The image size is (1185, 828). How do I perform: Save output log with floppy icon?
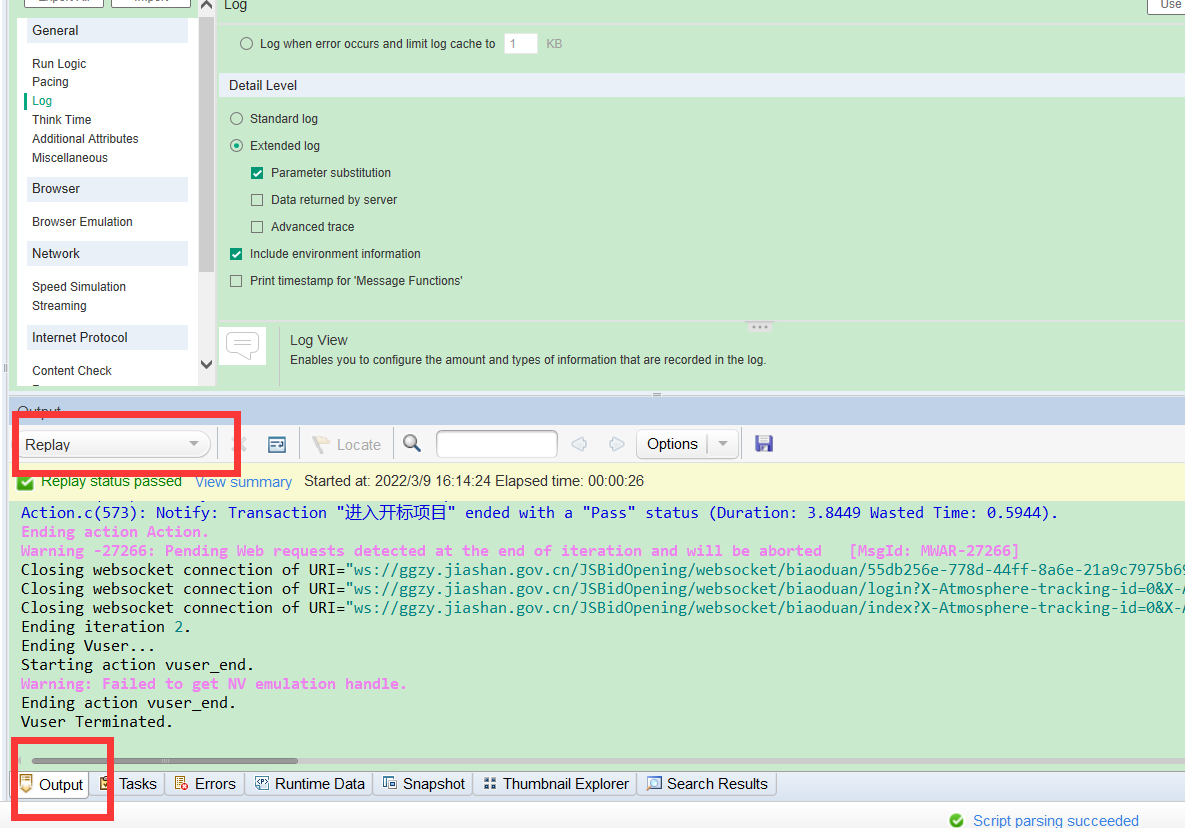click(764, 443)
